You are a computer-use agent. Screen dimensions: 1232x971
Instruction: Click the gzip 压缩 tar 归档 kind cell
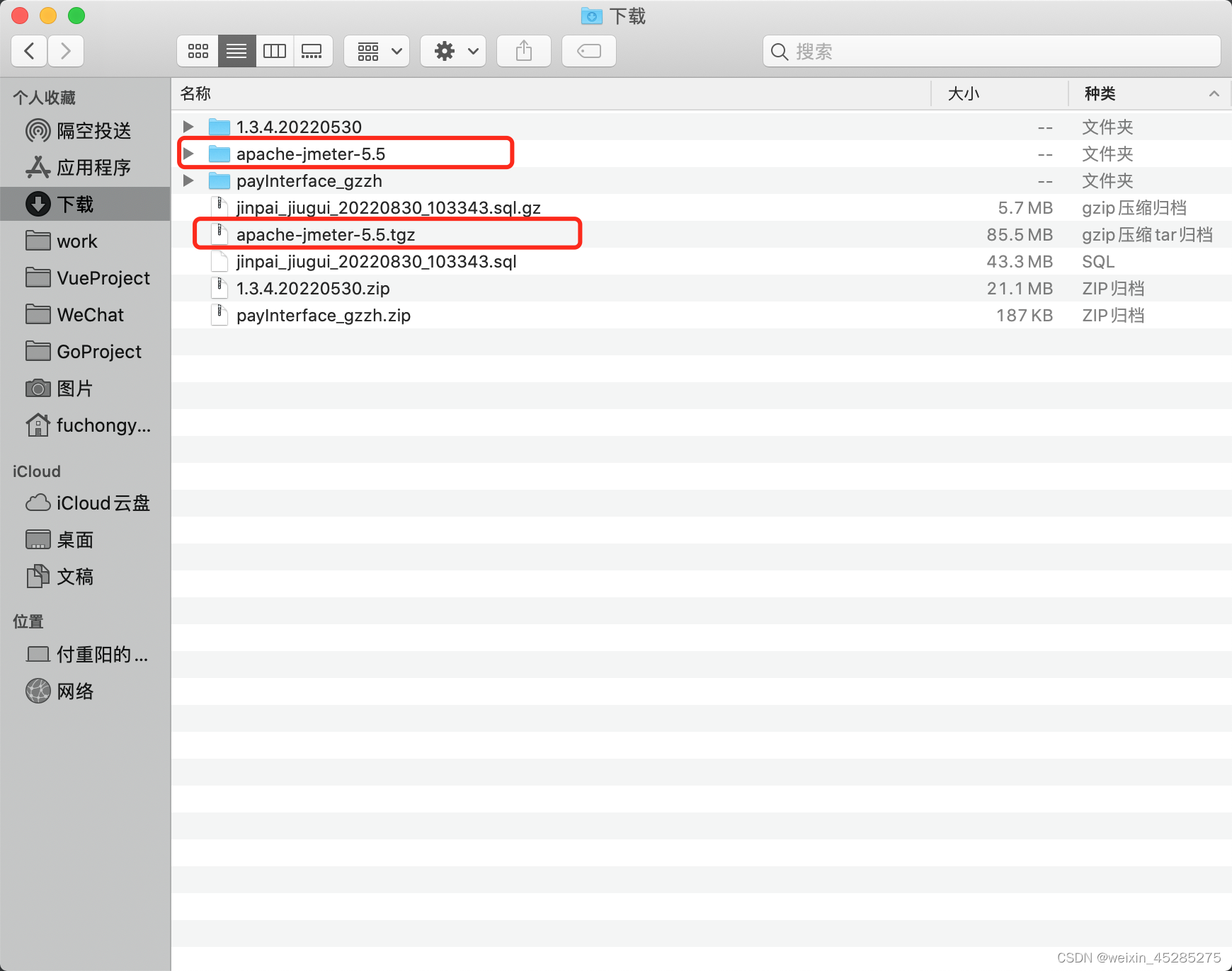coord(1147,234)
